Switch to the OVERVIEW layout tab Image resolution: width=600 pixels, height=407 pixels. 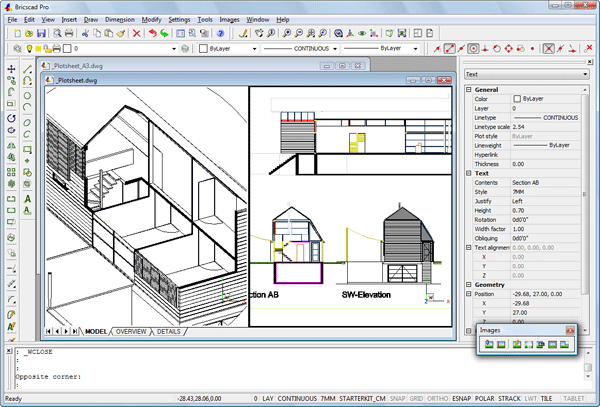tap(131, 332)
